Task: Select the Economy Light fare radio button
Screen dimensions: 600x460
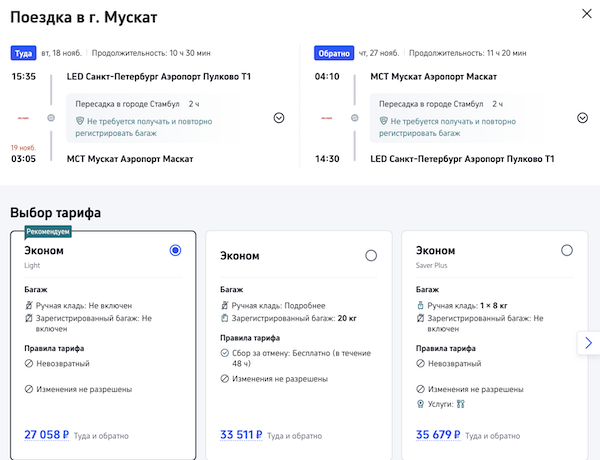Action: click(x=176, y=251)
